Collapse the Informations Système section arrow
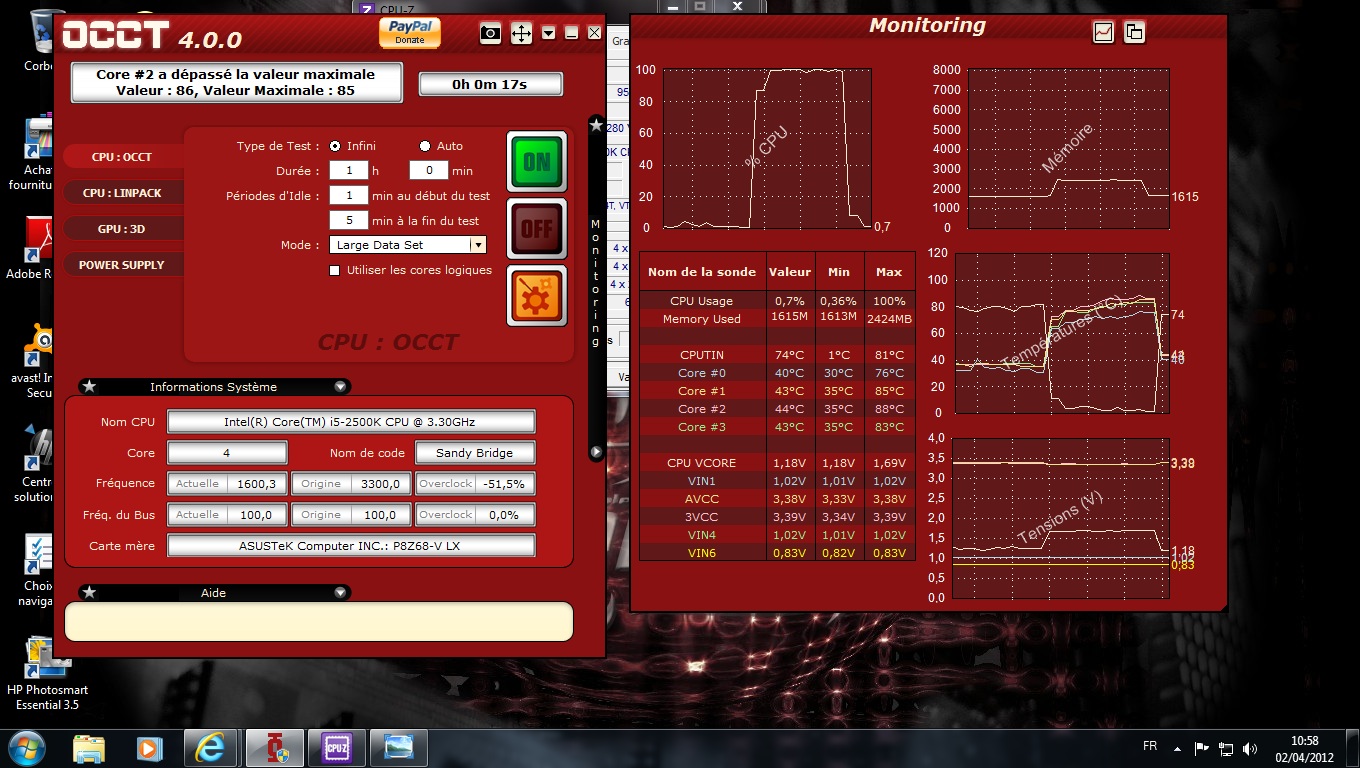This screenshot has width=1360, height=768. tap(340, 387)
